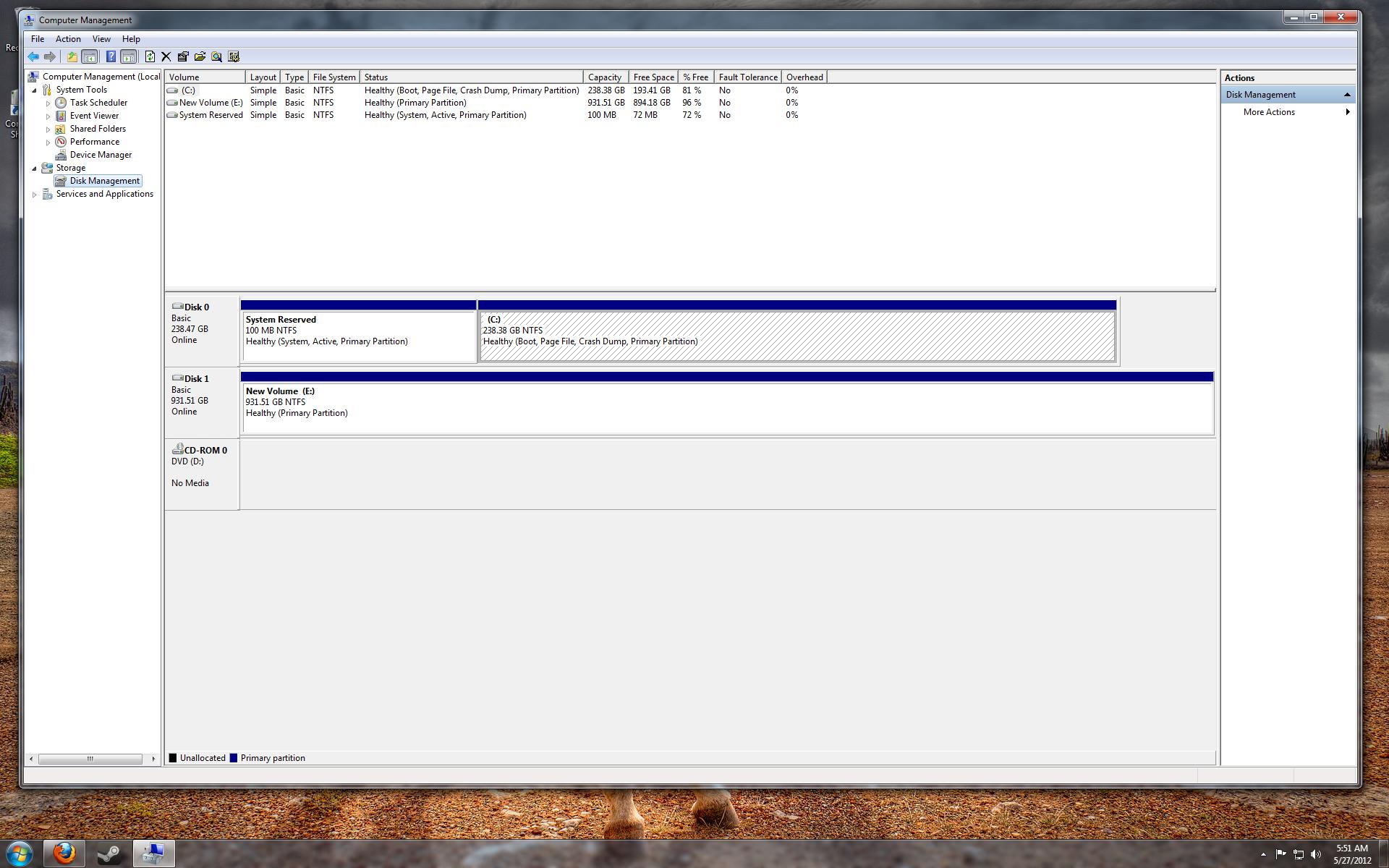Open the Action menu
Viewport: 1389px width, 868px height.
click(68, 39)
